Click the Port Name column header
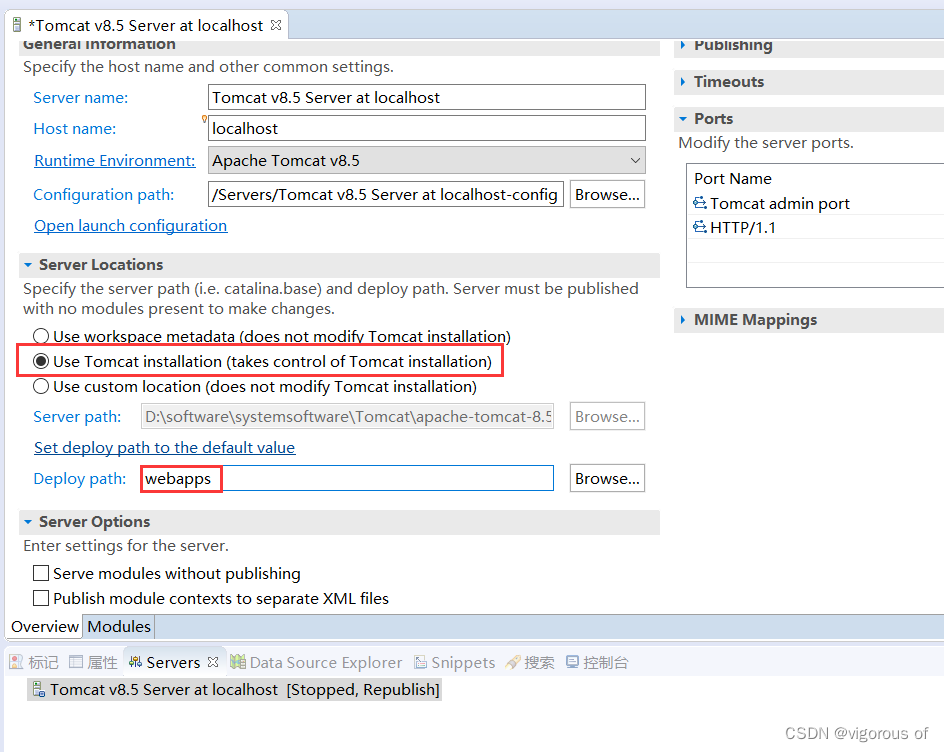 [733, 179]
